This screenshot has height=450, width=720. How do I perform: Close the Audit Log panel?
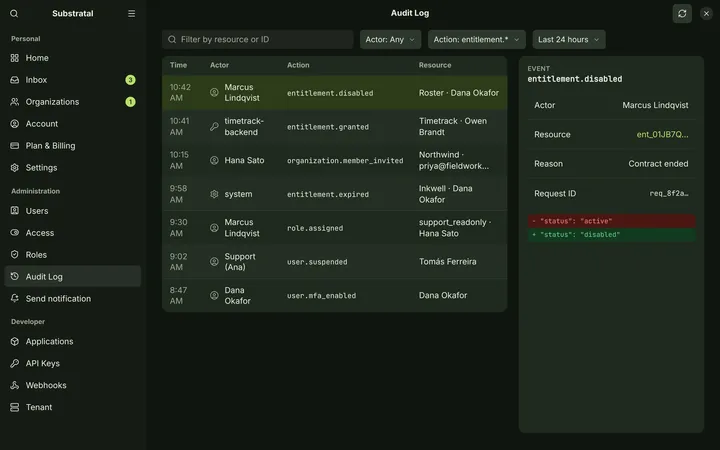706,13
